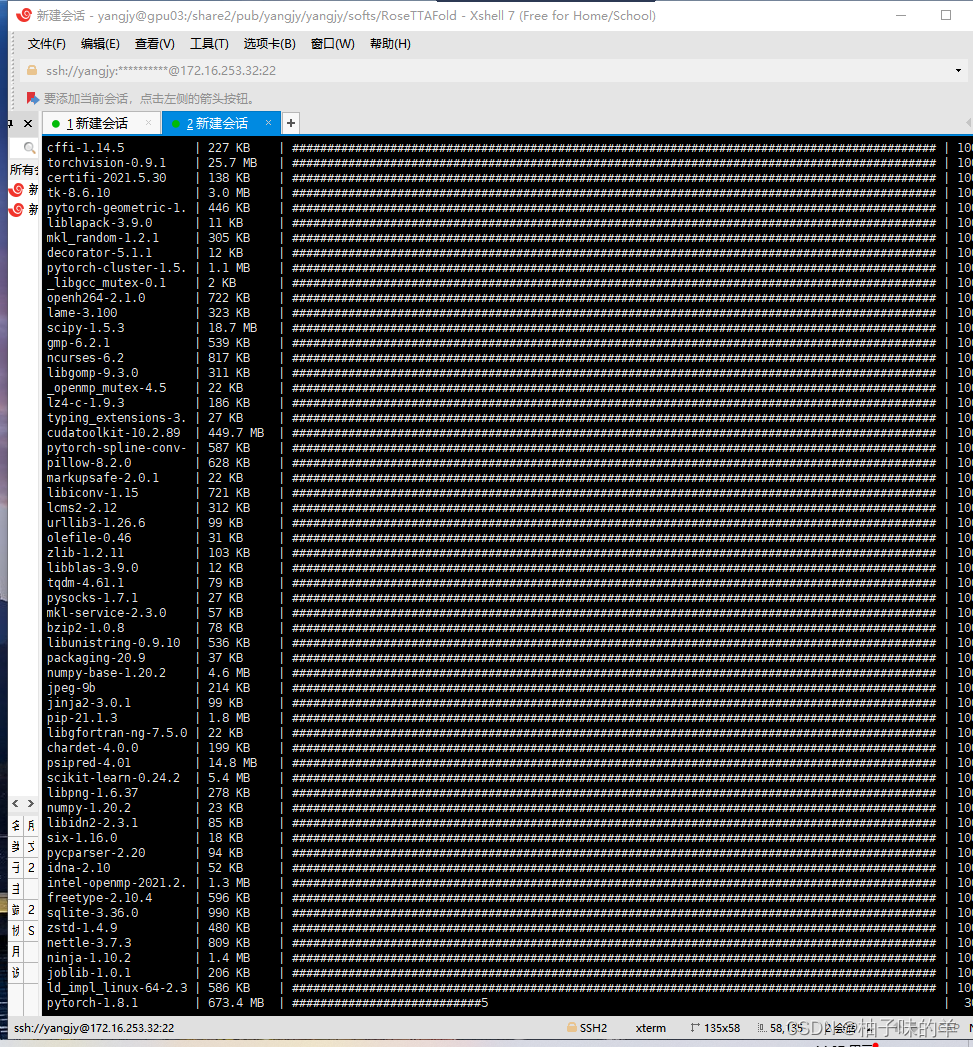The image size is (973, 1047).
Task: Click the 'scikit-learn-0.24.2' package name
Action: [x=114, y=778]
